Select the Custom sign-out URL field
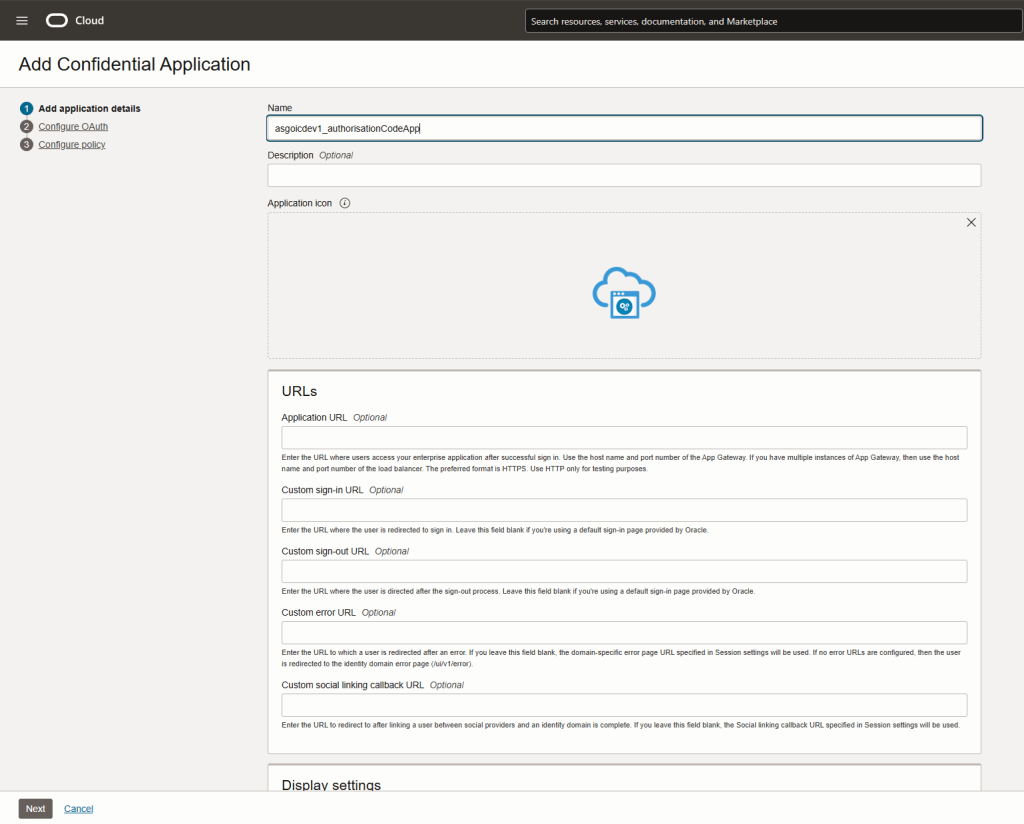This screenshot has height=824, width=1024. [624, 571]
